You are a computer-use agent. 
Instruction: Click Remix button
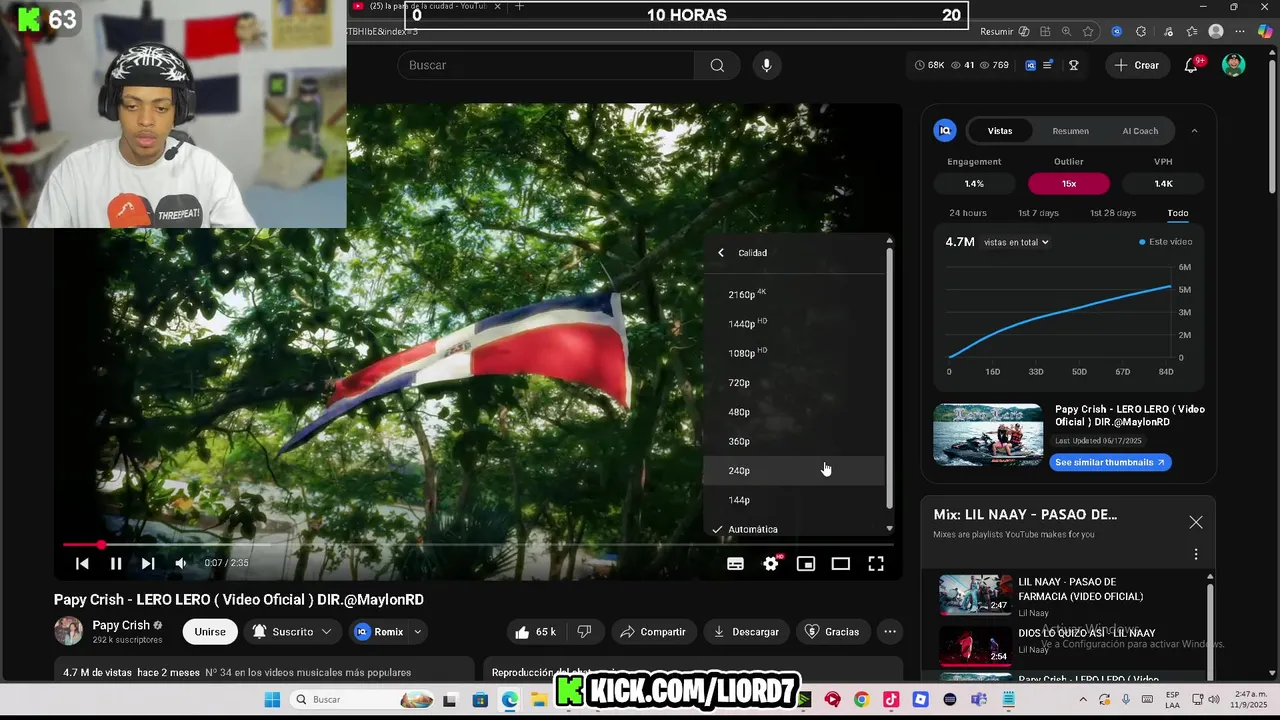coord(379,632)
